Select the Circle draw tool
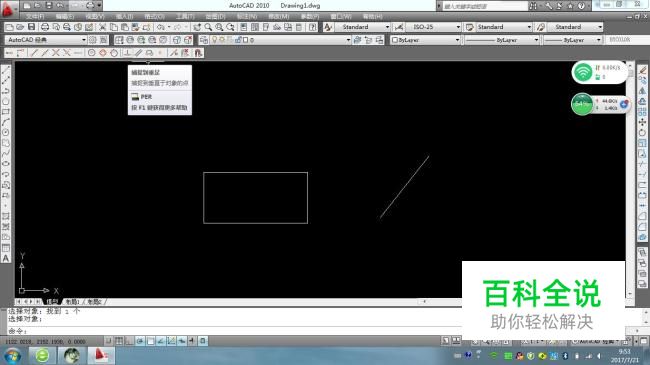This screenshot has width=650, height=365. (6, 132)
